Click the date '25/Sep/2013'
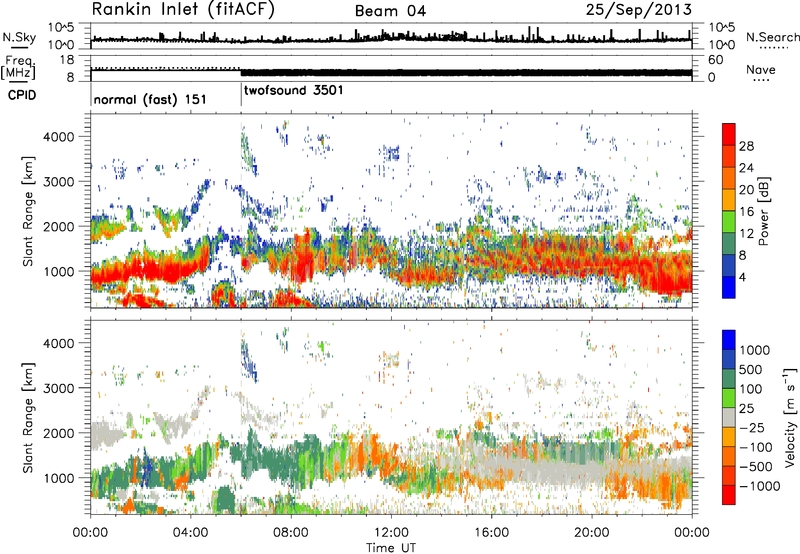The image size is (800, 554). (x=639, y=10)
